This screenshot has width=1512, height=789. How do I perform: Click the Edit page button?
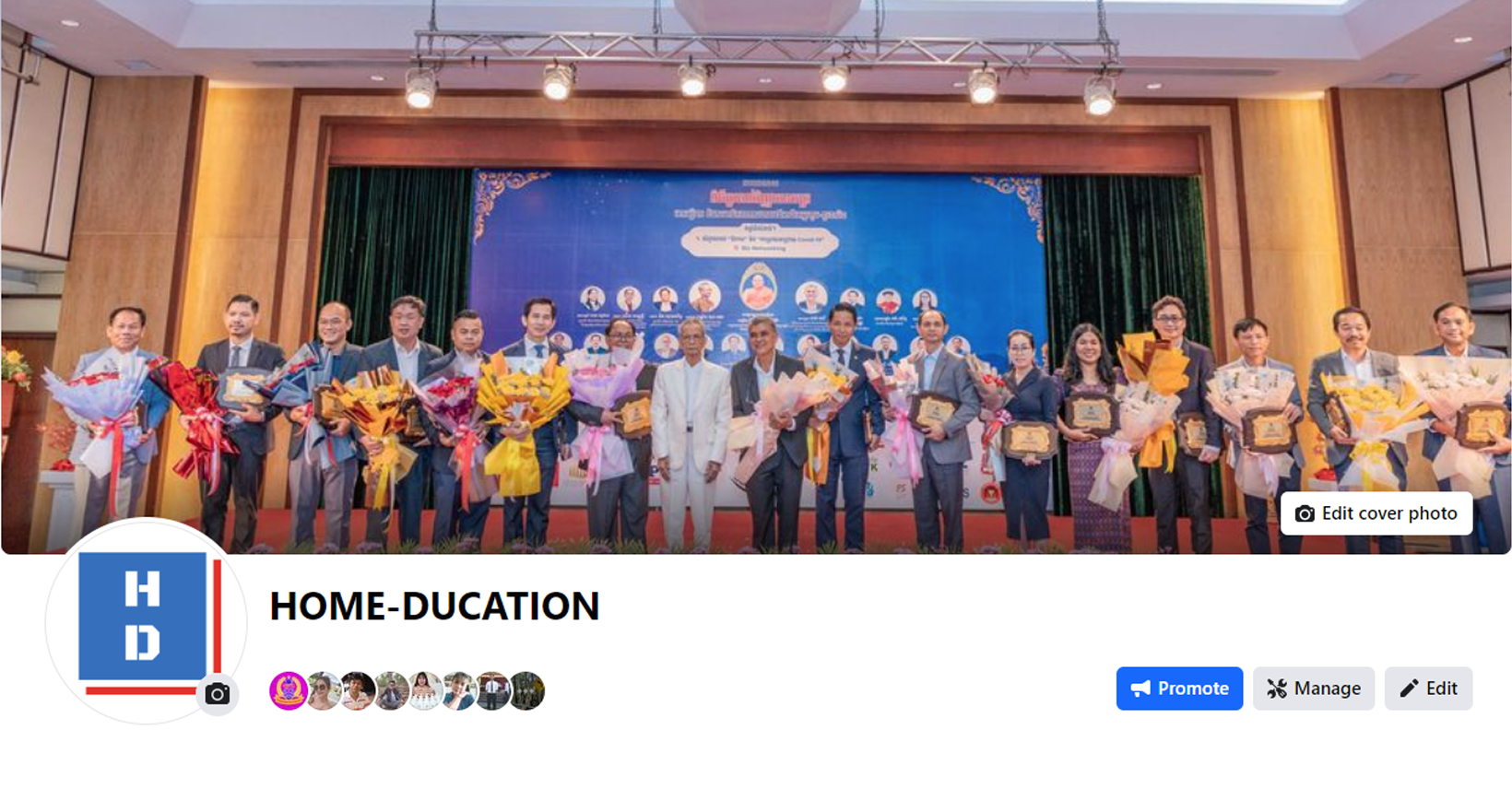point(1428,689)
